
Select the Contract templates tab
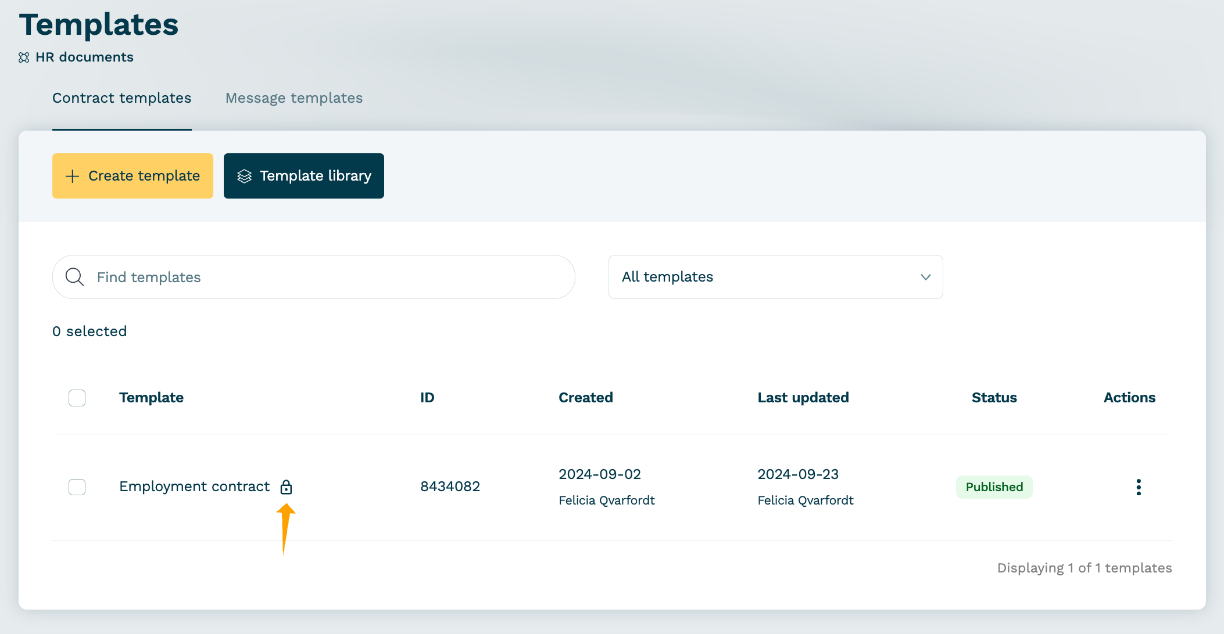pos(122,98)
